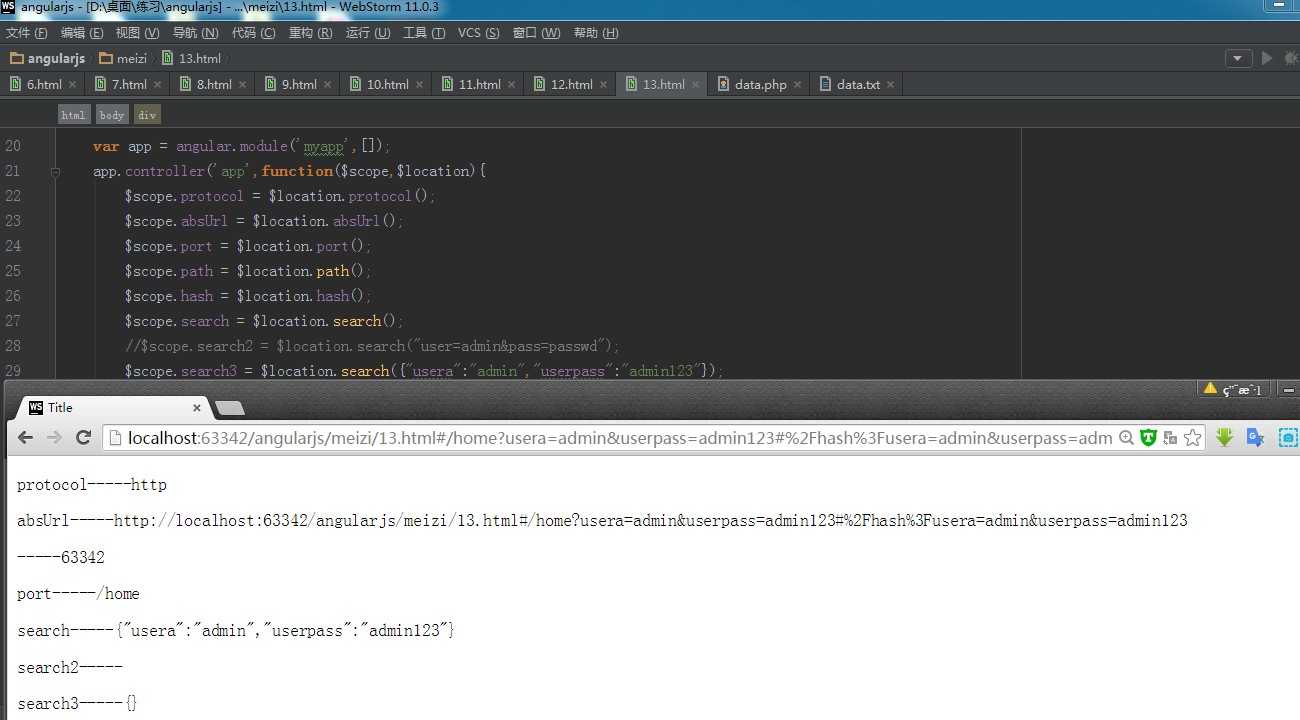Collapse the code fold on line 21
1300x720 pixels.
[56, 172]
